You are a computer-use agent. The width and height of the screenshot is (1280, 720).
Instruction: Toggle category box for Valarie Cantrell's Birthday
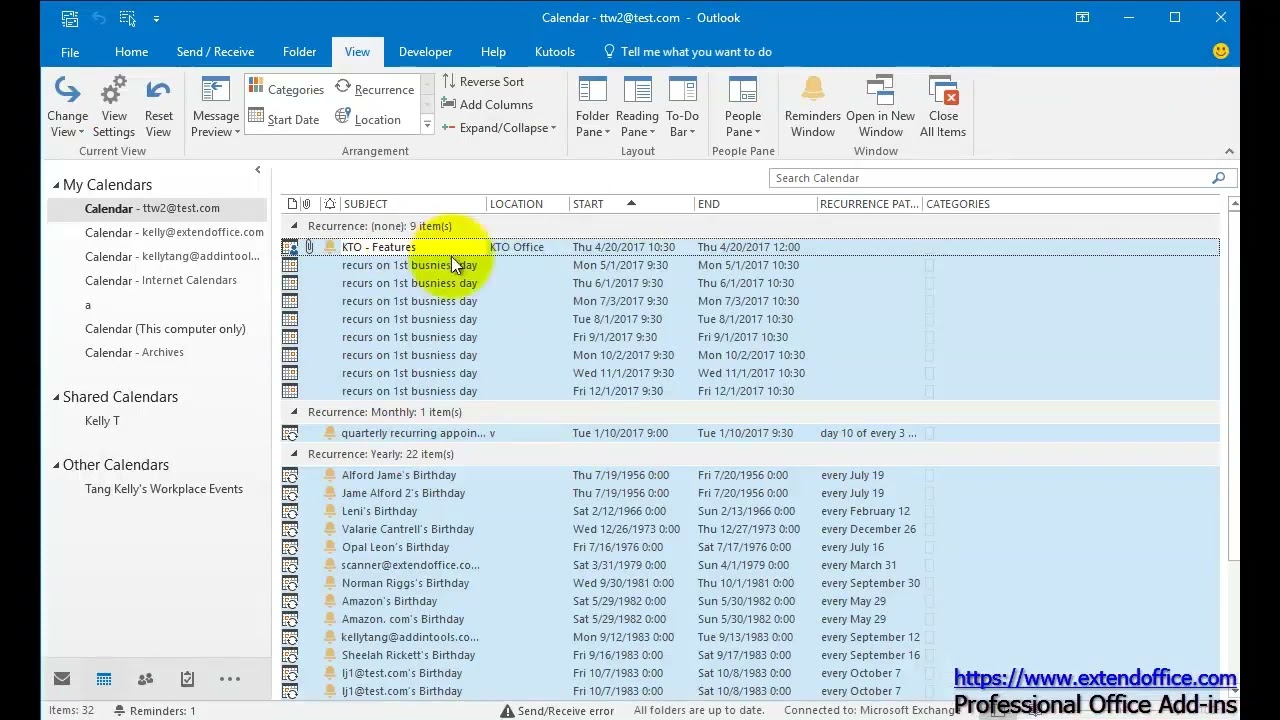point(929,529)
